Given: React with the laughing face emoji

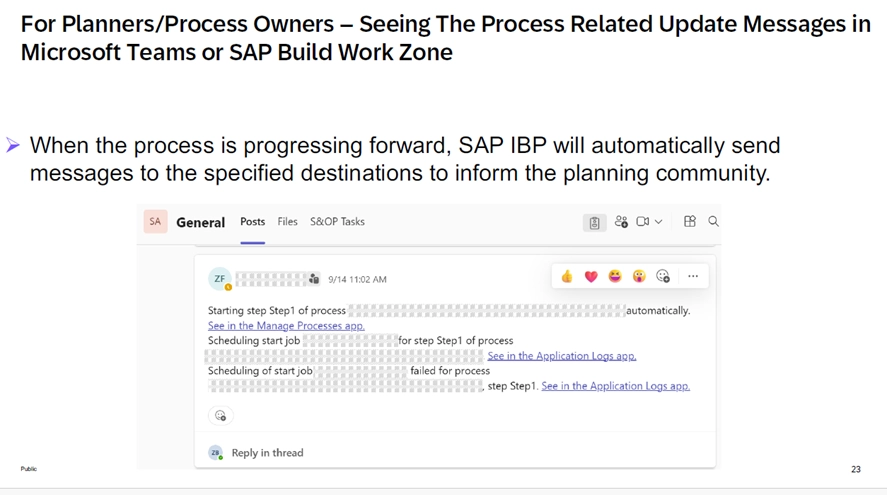Looking at the screenshot, I should (615, 277).
